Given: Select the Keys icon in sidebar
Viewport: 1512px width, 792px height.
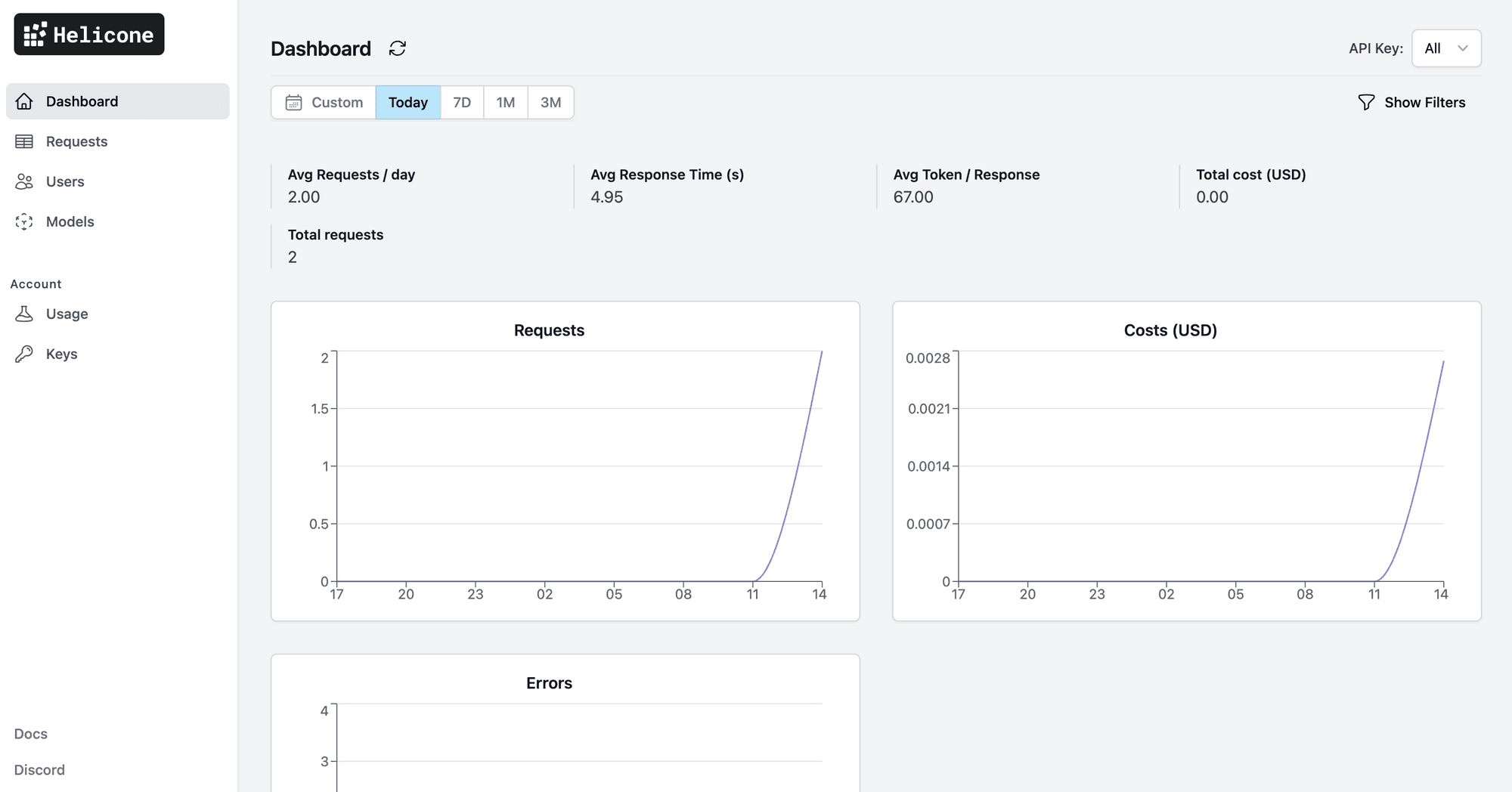Looking at the screenshot, I should [x=25, y=354].
